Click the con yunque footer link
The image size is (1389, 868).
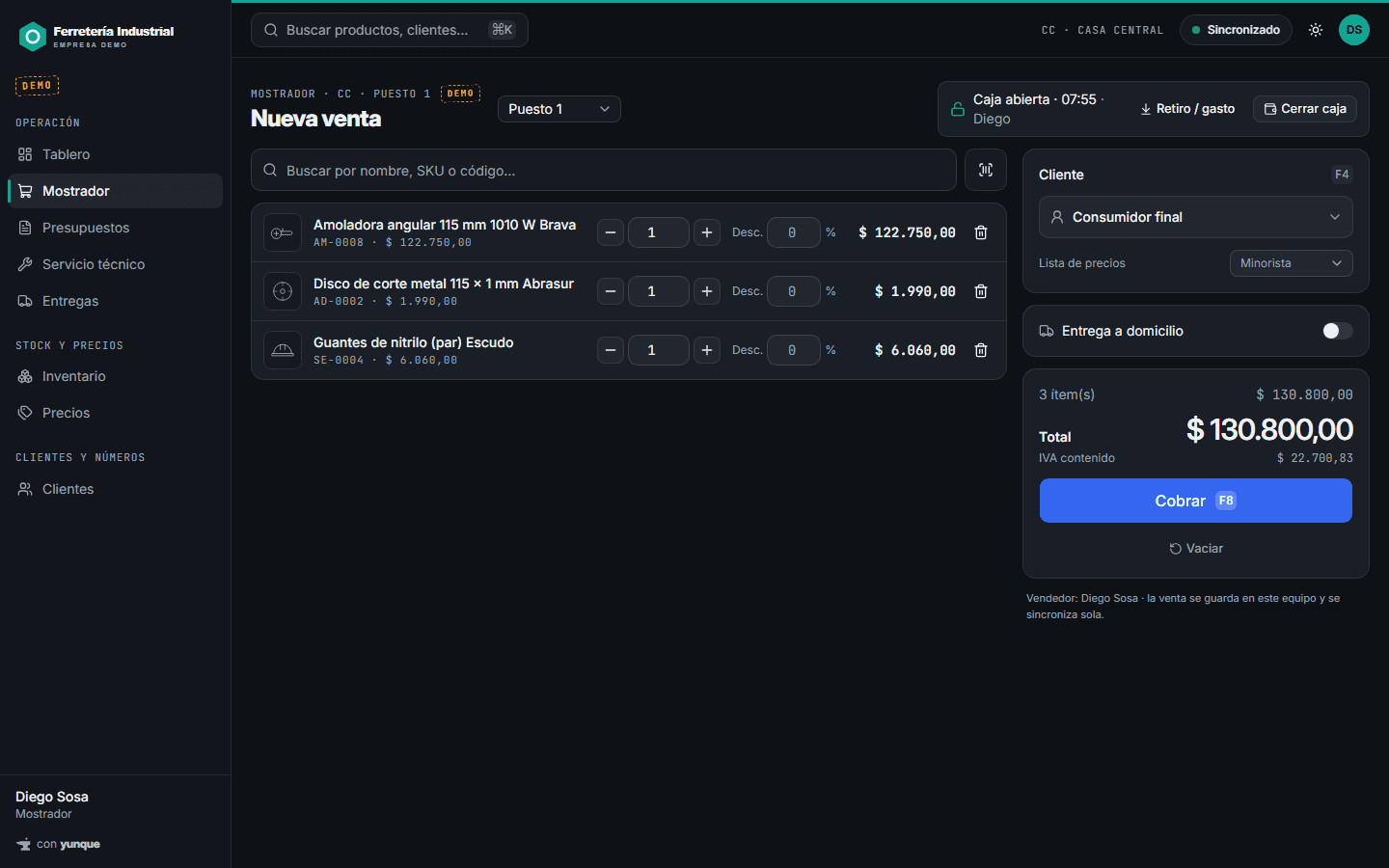click(x=58, y=844)
